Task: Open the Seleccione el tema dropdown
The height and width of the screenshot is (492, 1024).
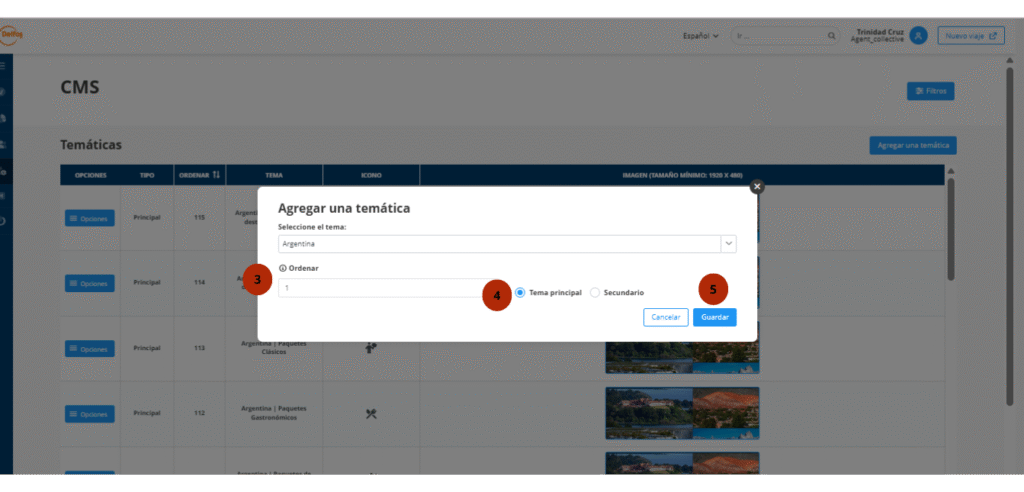Action: click(x=729, y=244)
